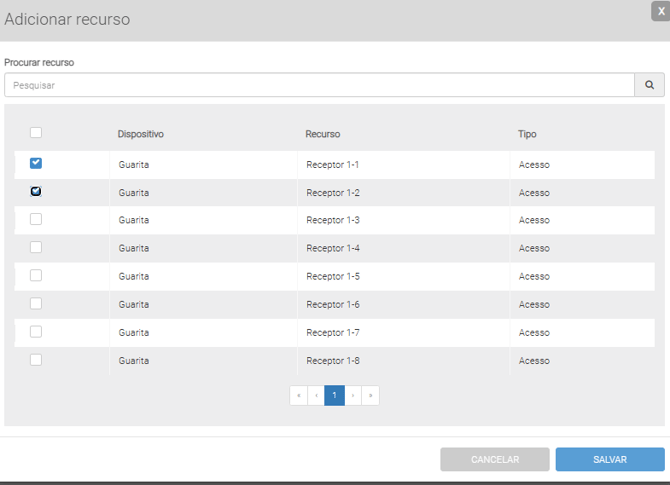Click the search magnifier icon button

pos(649,85)
